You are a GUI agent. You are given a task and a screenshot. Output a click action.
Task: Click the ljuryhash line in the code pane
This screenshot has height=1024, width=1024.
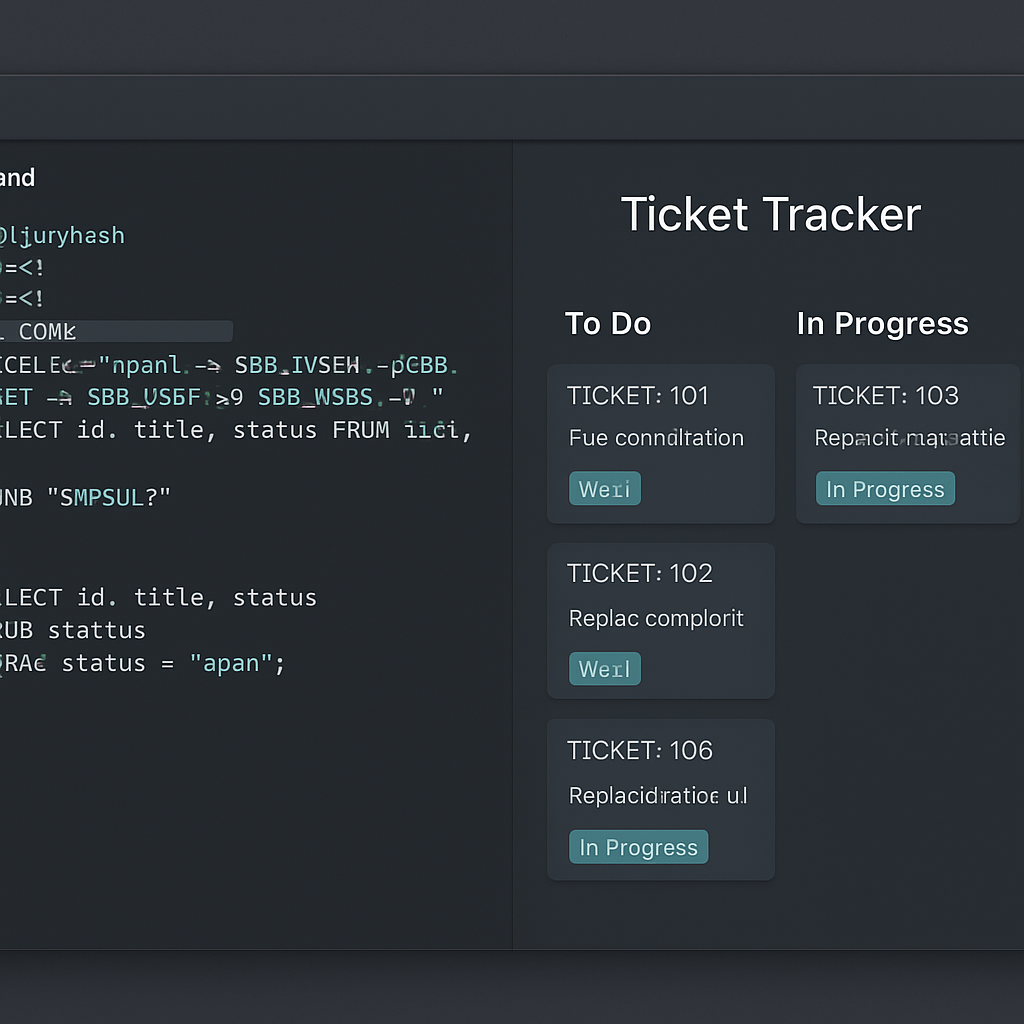tap(62, 235)
